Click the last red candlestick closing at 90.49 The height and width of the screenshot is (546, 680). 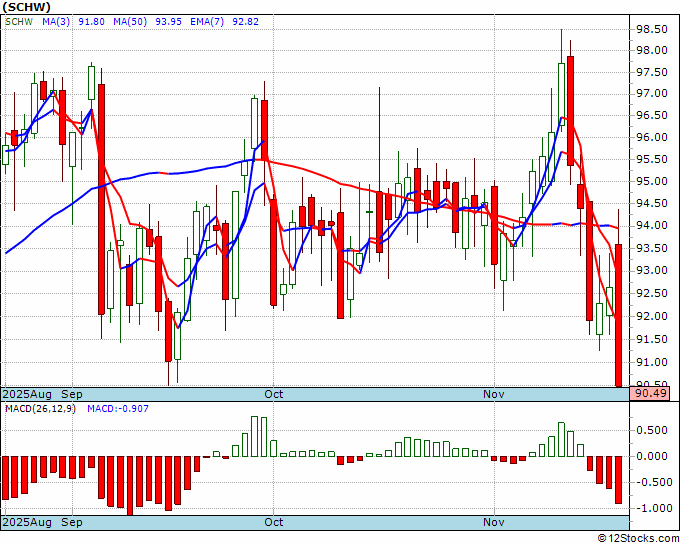pyautogui.click(x=618, y=315)
